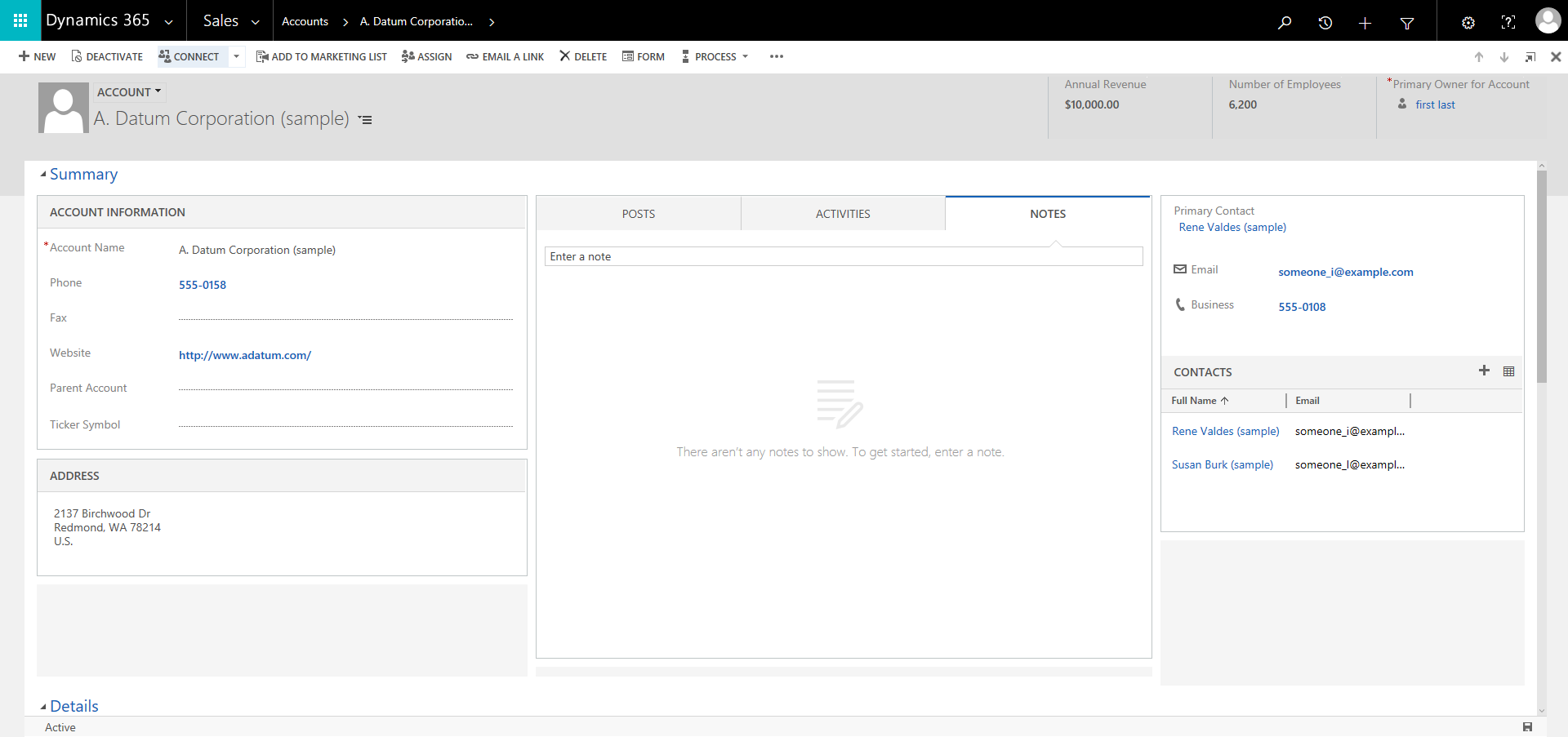Open the adatum.com website link
The image size is (1568, 737).
coord(245,355)
